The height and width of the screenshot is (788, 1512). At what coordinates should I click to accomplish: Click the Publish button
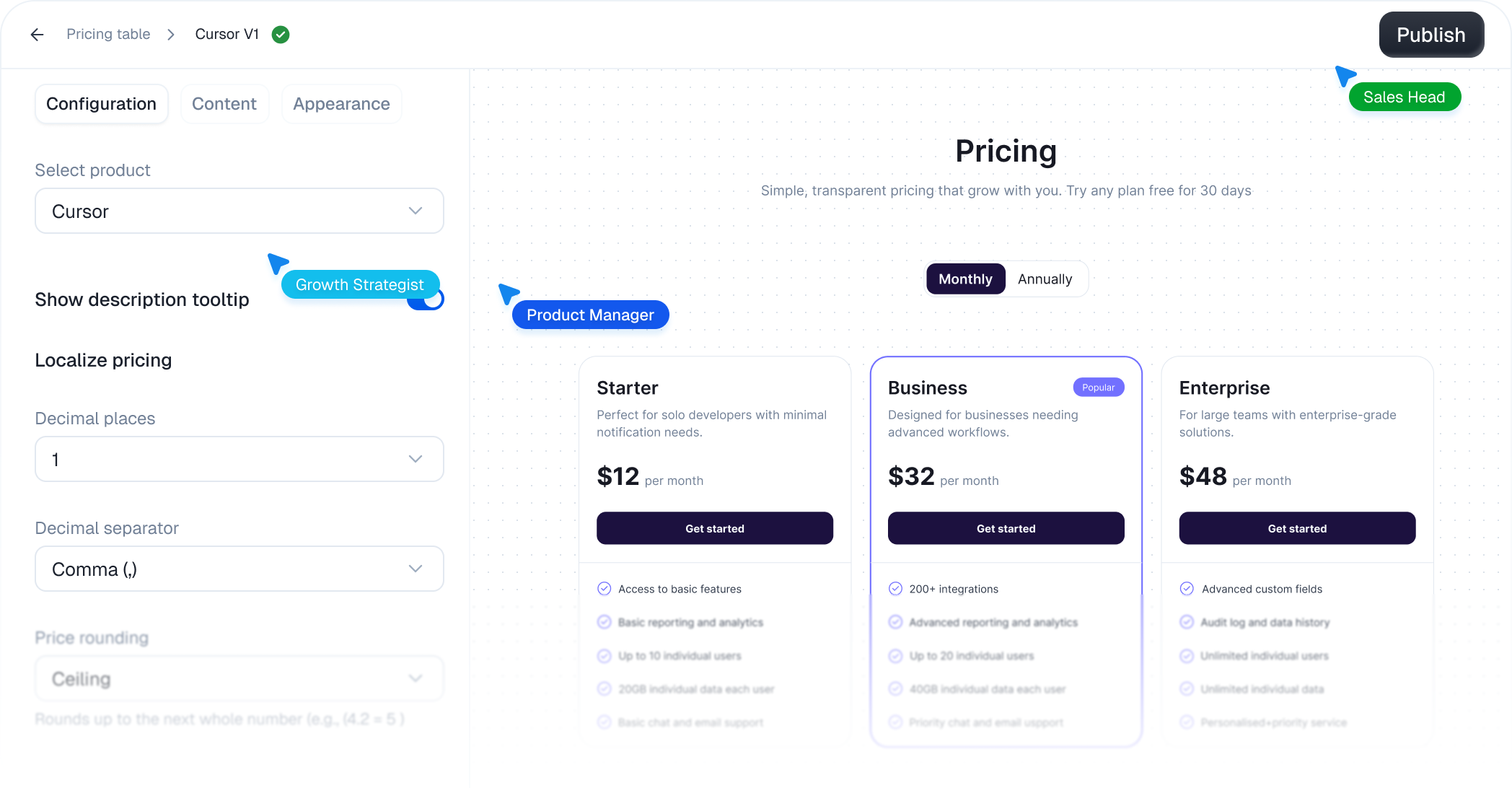1430,34
